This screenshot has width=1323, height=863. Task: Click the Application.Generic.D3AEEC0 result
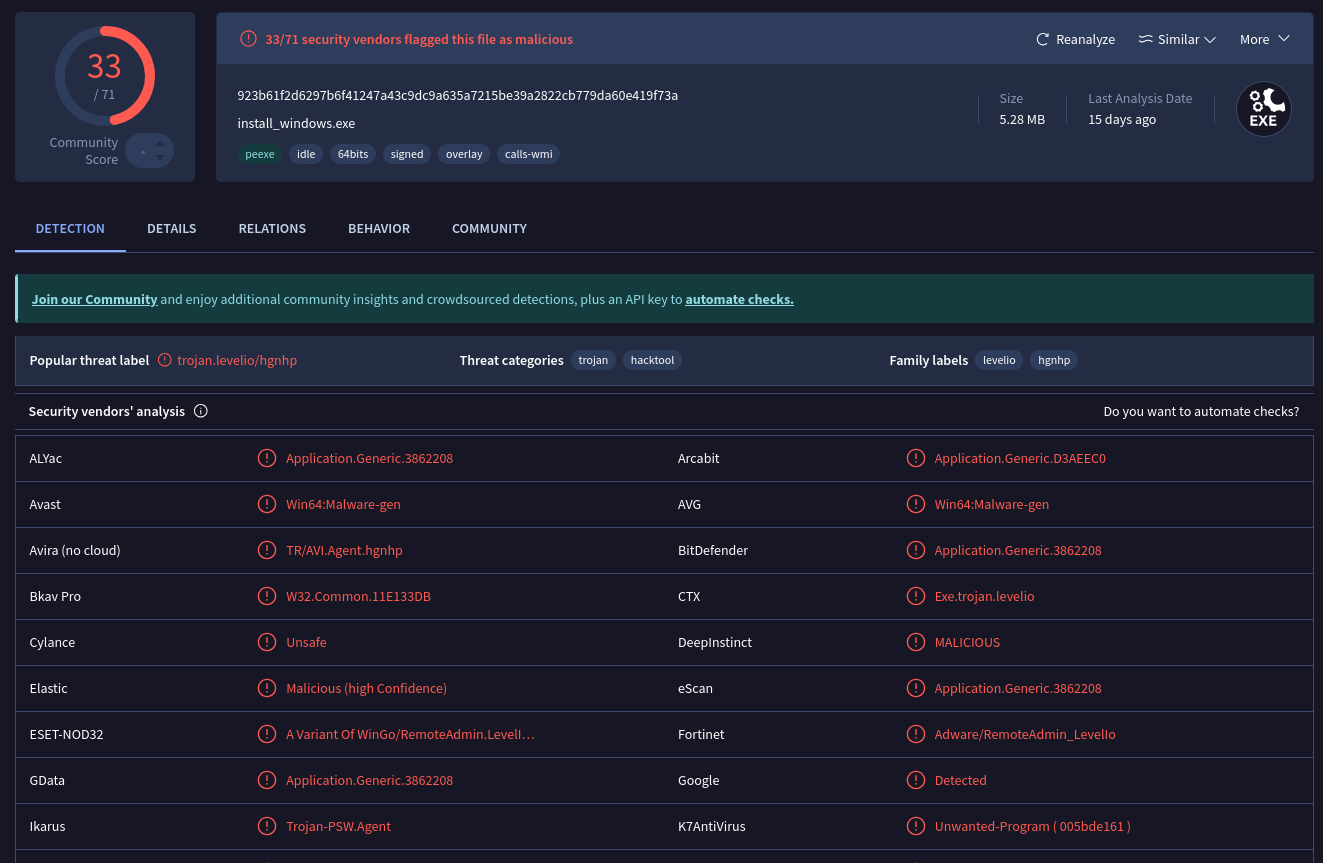[1020, 458]
